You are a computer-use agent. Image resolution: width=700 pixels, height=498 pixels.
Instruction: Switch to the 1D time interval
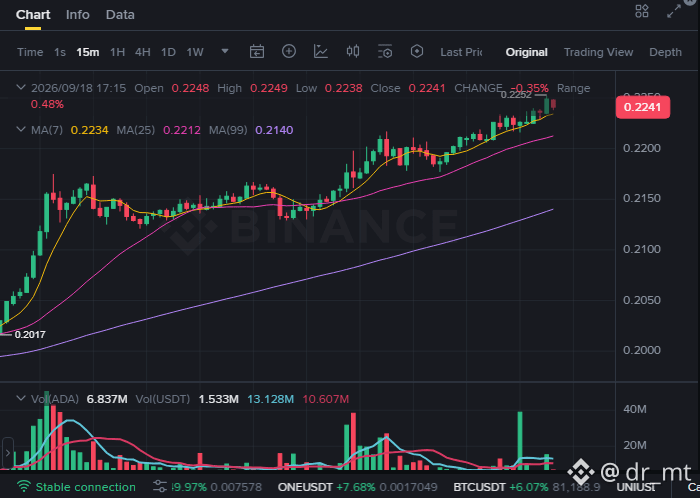168,52
